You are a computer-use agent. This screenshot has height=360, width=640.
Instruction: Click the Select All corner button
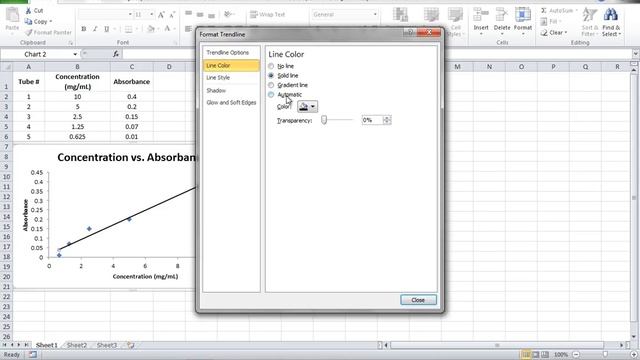(x=7, y=67)
